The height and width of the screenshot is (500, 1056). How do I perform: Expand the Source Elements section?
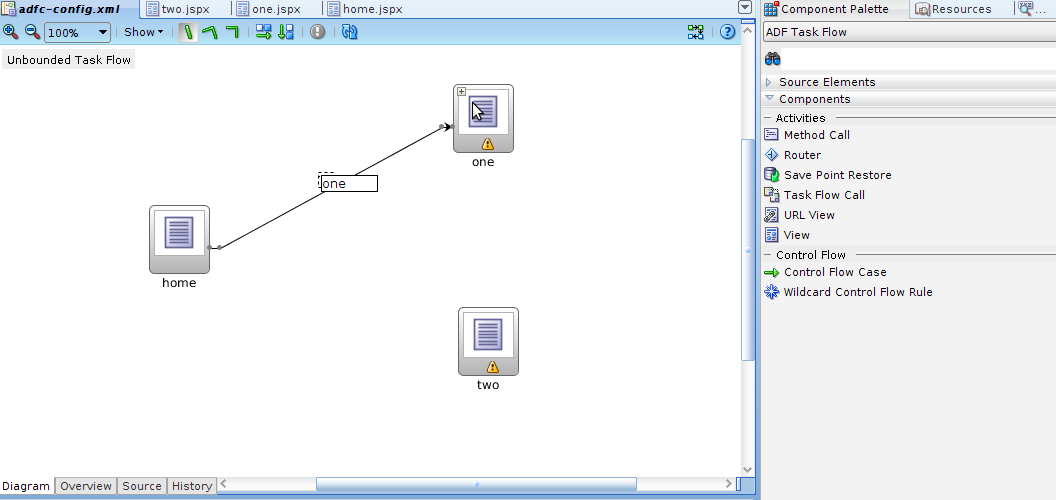coord(769,82)
